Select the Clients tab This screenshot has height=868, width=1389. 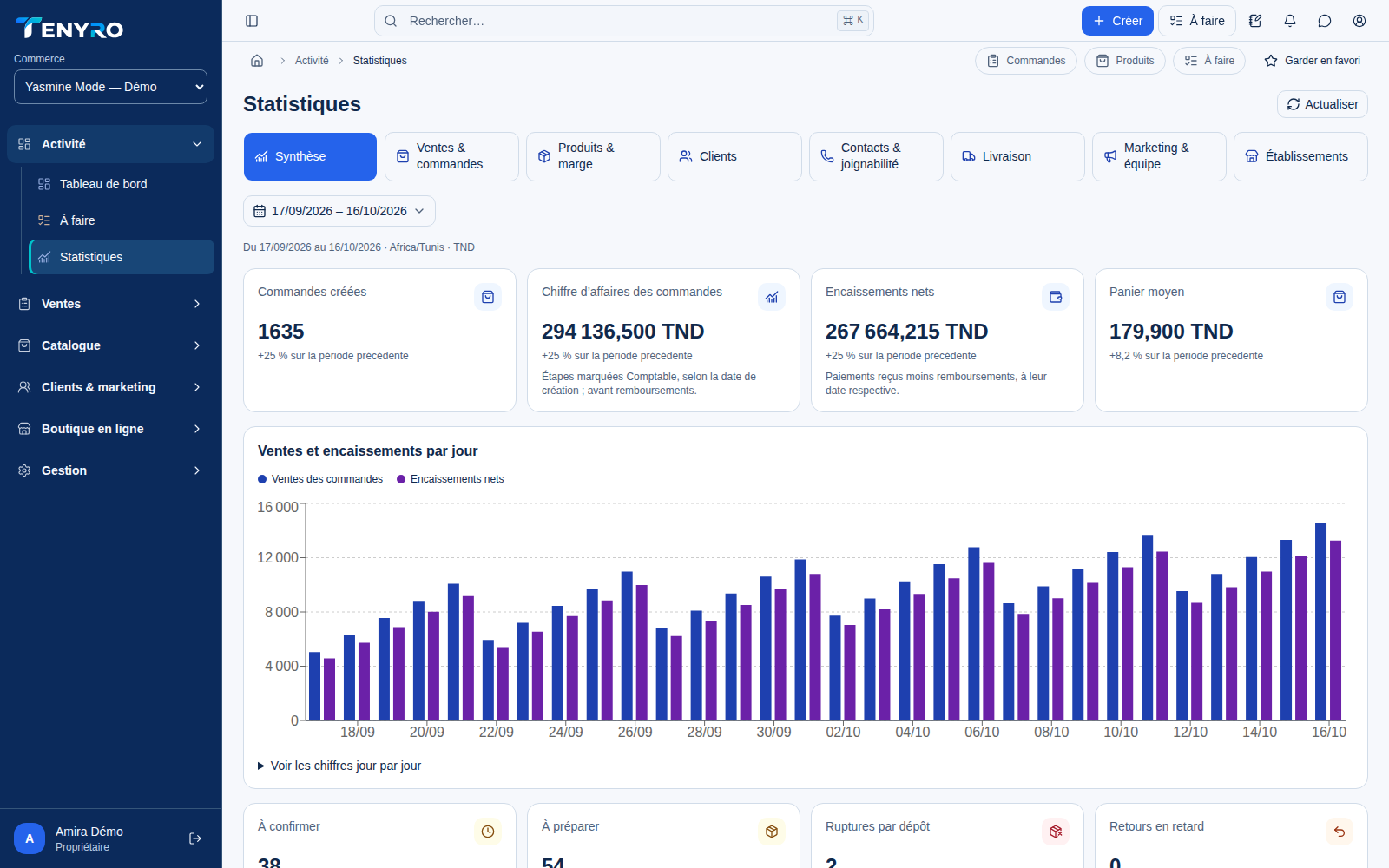[x=734, y=156]
